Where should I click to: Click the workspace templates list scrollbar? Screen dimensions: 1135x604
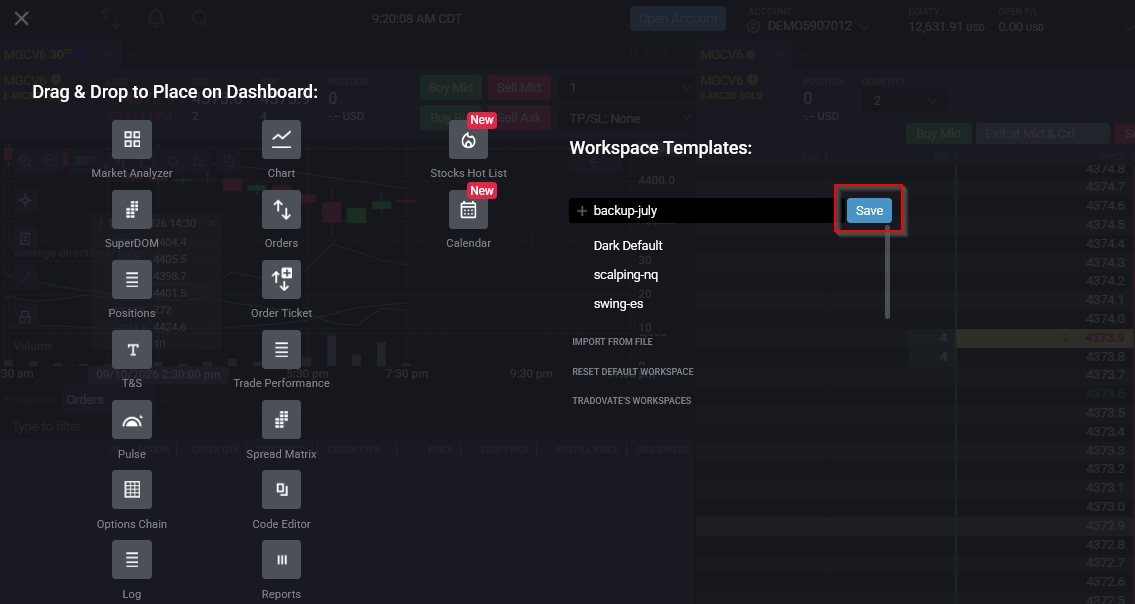click(887, 272)
